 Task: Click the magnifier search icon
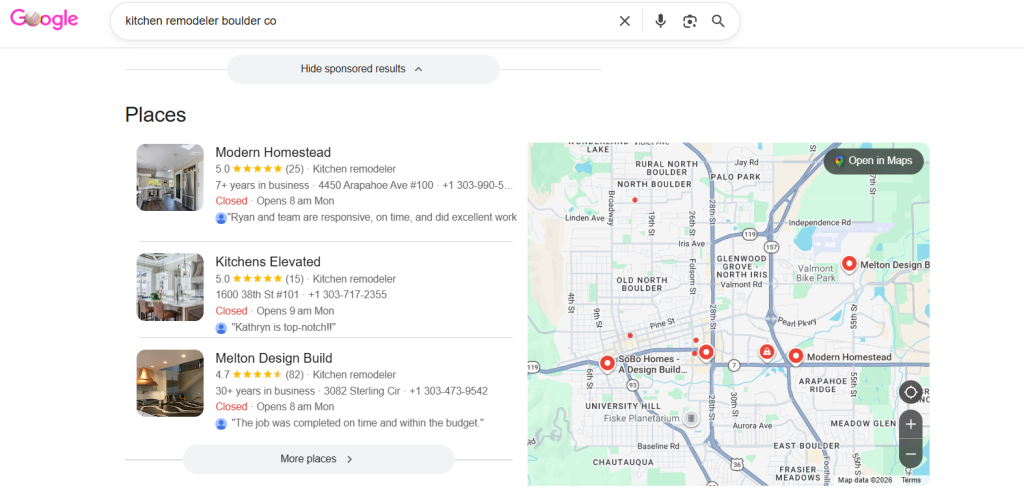718,21
